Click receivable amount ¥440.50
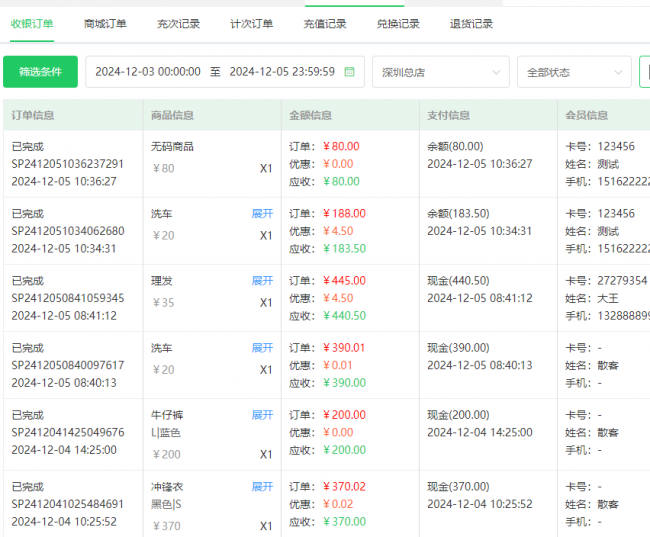The width and height of the screenshot is (650, 537). pyautogui.click(x=344, y=316)
